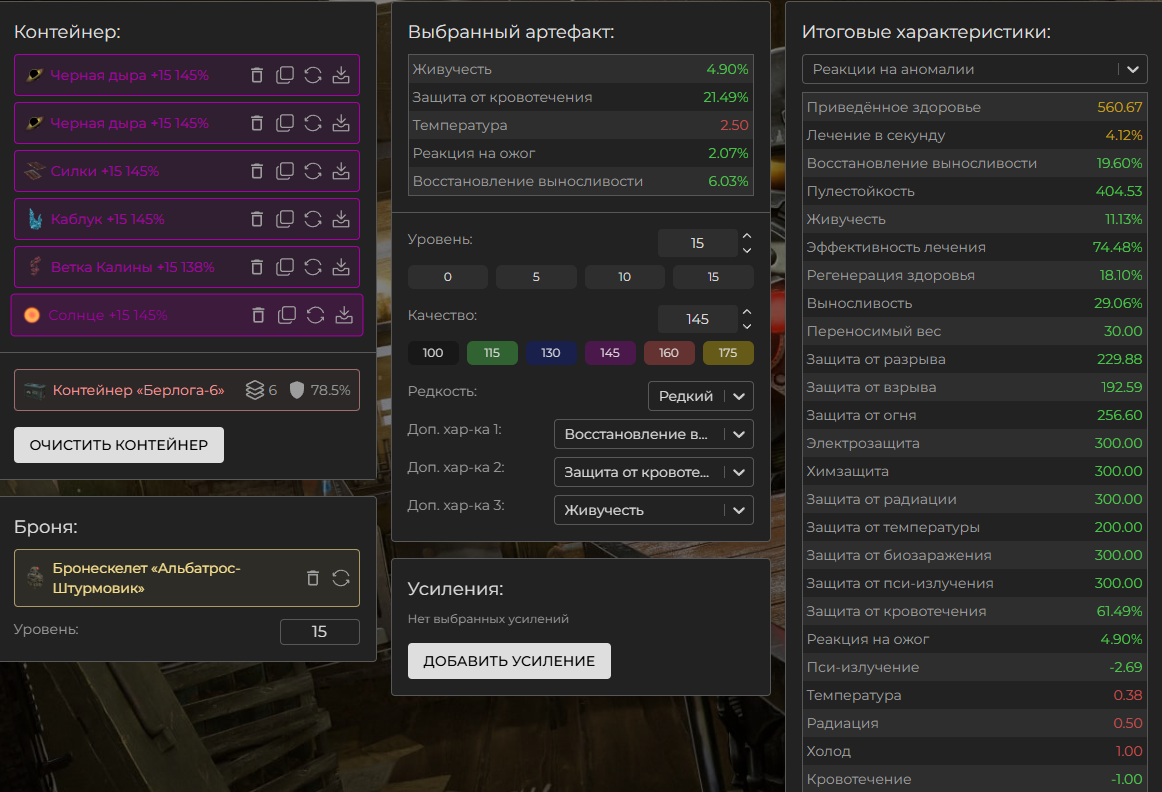Click the ДОБАВИТЬ УСИЛЕНИЕ button
Viewport: 1162px width, 792px height.
(x=509, y=661)
